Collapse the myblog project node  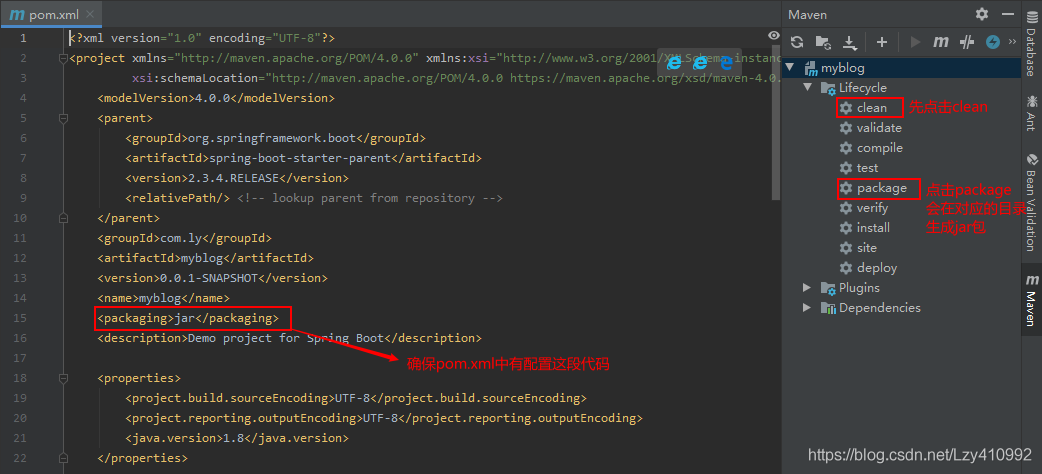tap(789, 67)
